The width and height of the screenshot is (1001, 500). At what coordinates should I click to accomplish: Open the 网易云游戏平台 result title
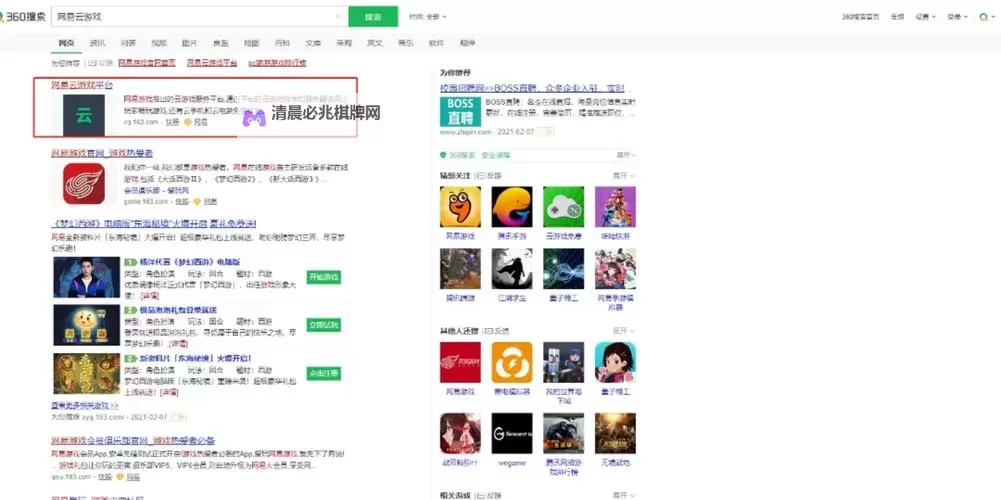(82, 85)
